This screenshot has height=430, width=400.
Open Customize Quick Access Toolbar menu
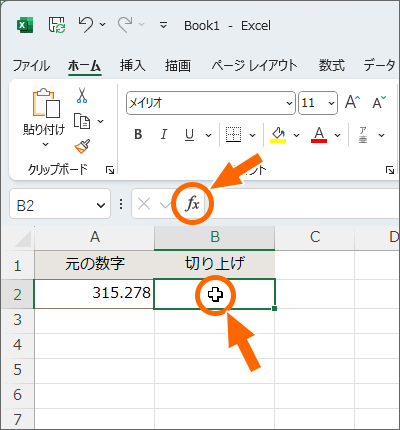(x=163, y=25)
